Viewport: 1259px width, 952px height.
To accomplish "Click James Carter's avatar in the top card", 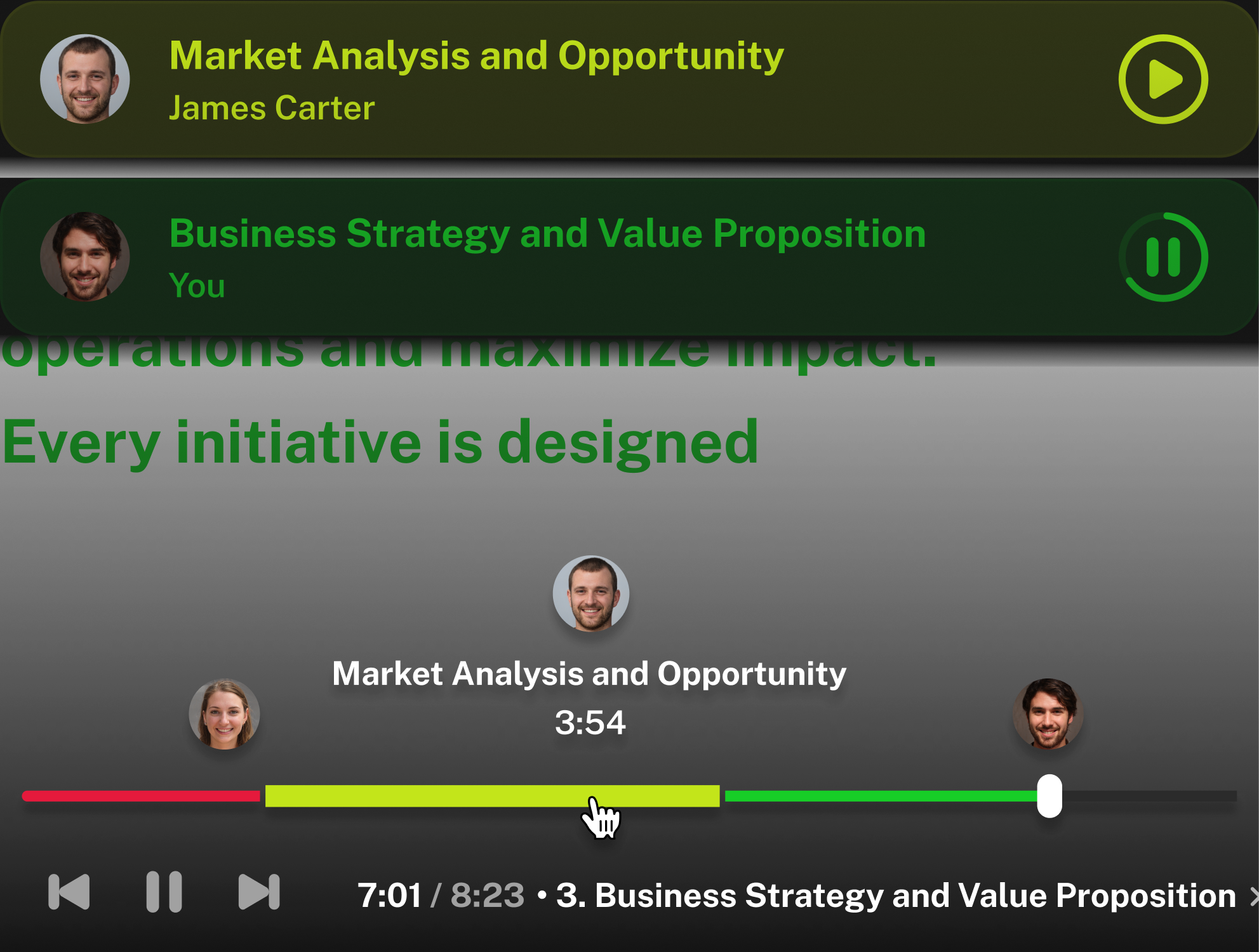I will [85, 79].
